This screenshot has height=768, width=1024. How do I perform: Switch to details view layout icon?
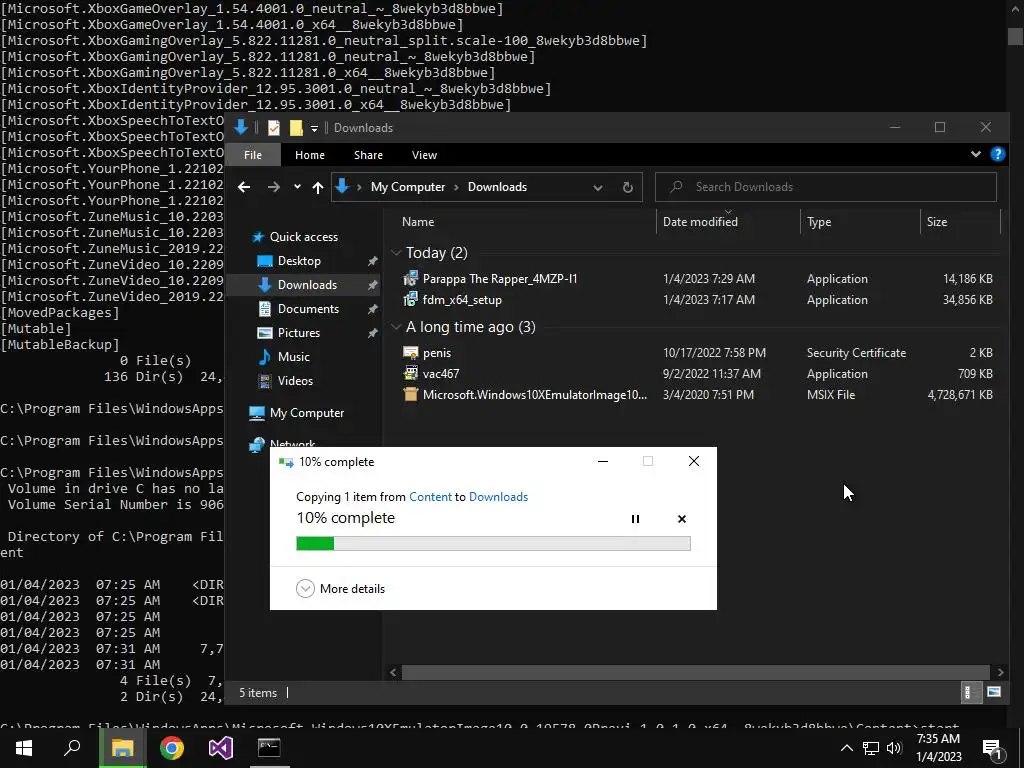(970, 693)
